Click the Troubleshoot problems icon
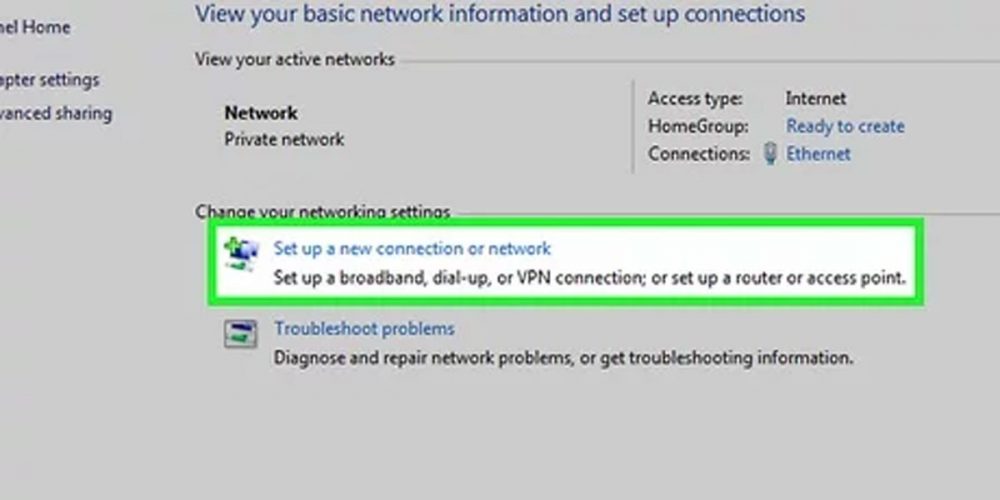The width and height of the screenshot is (1000, 500). pos(241,334)
